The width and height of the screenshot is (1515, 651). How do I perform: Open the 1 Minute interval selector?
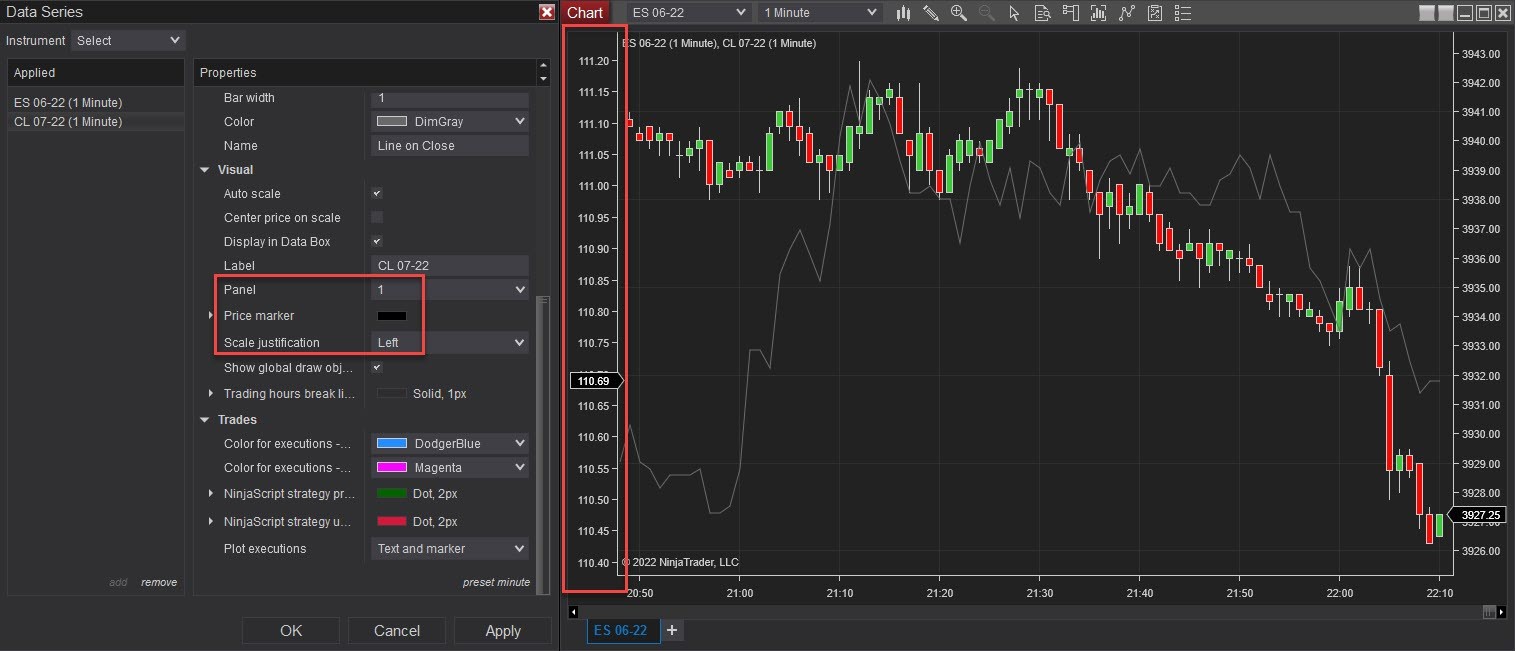[820, 13]
